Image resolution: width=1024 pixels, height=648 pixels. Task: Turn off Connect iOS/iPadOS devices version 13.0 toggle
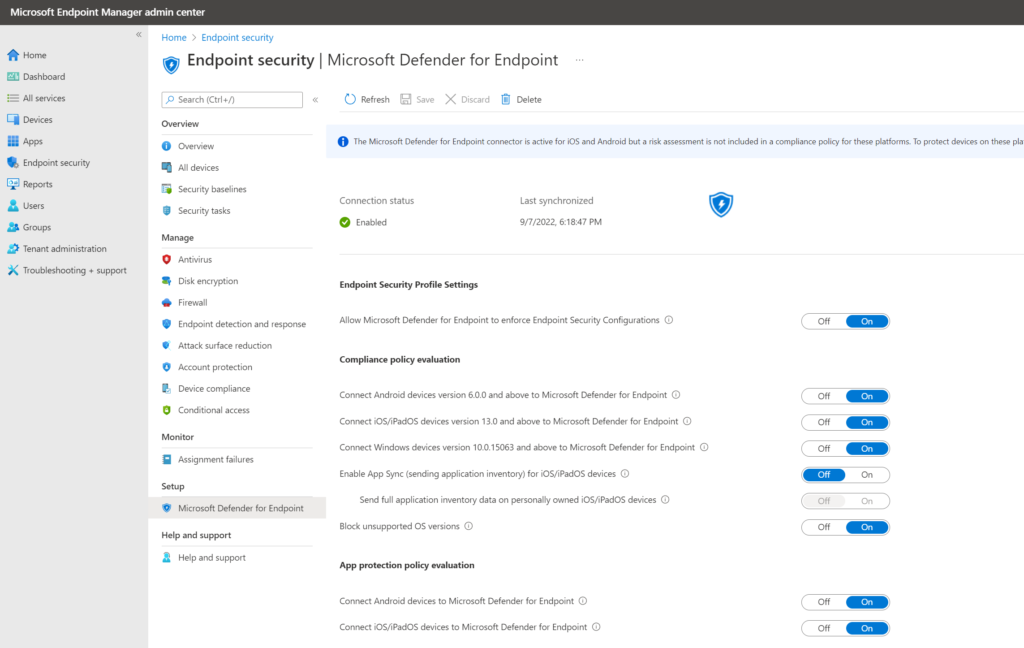coord(824,423)
